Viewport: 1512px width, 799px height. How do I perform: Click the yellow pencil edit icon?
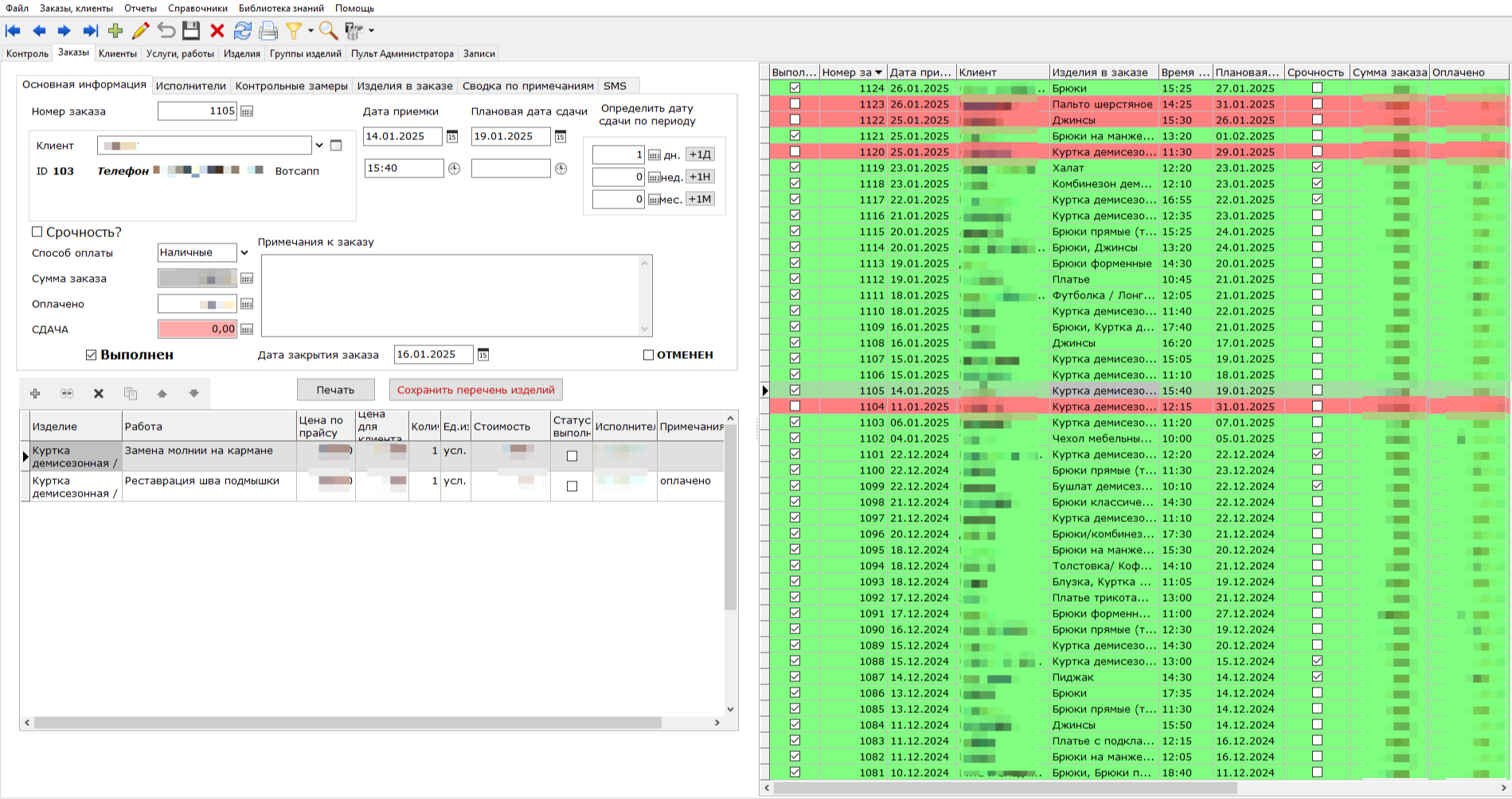point(141,31)
